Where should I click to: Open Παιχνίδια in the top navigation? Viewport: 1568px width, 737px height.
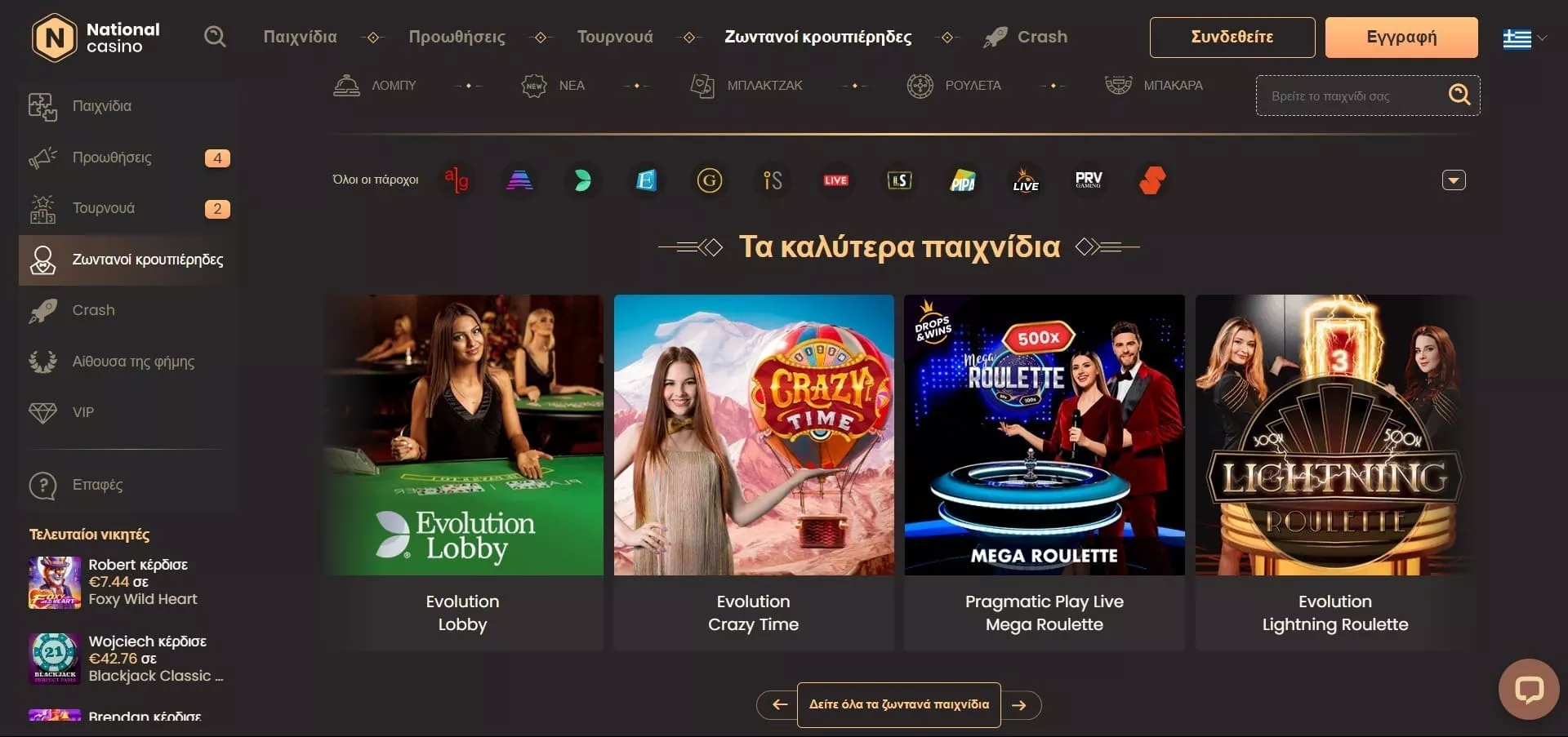point(300,37)
